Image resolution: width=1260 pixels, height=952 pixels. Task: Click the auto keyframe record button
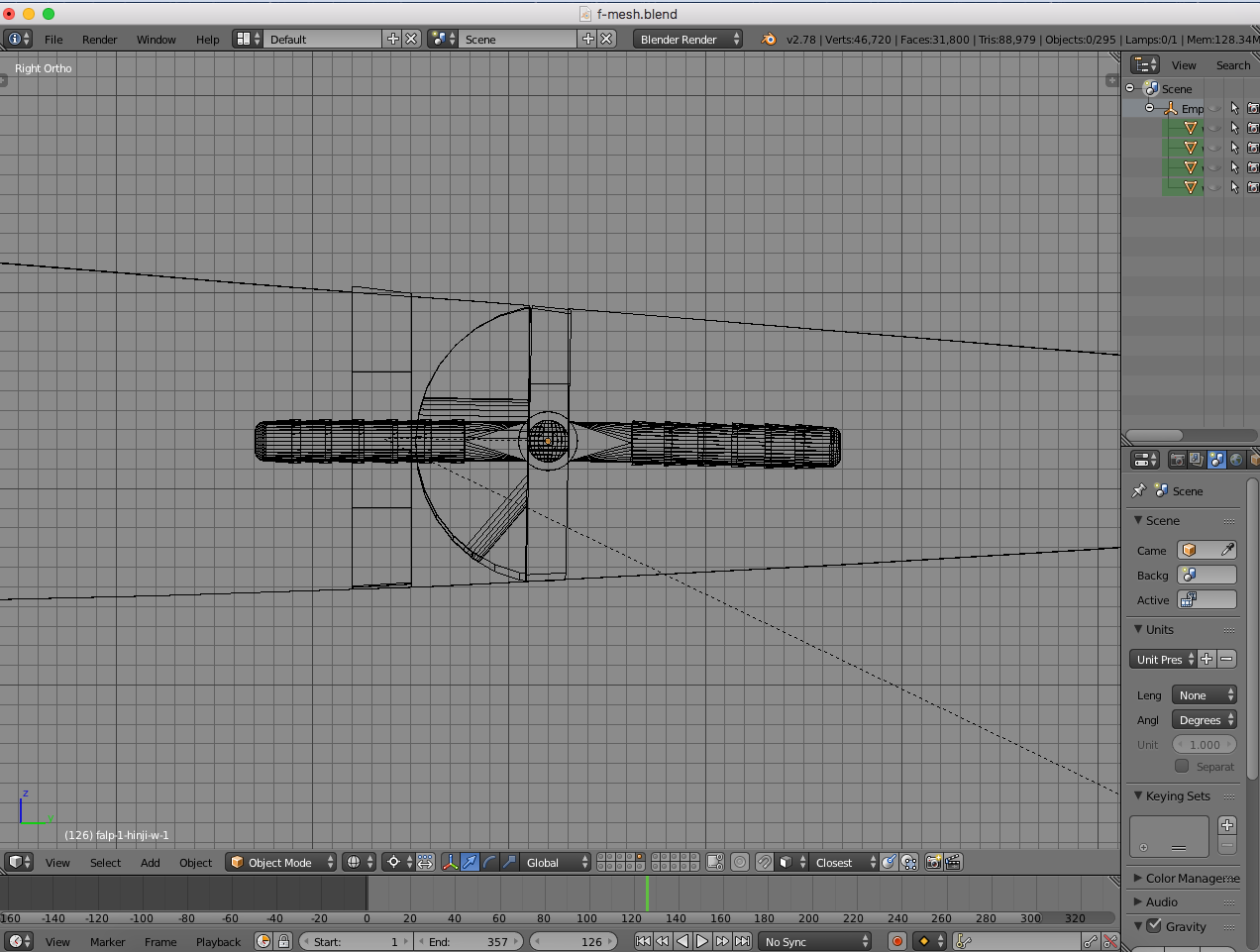(x=897, y=941)
